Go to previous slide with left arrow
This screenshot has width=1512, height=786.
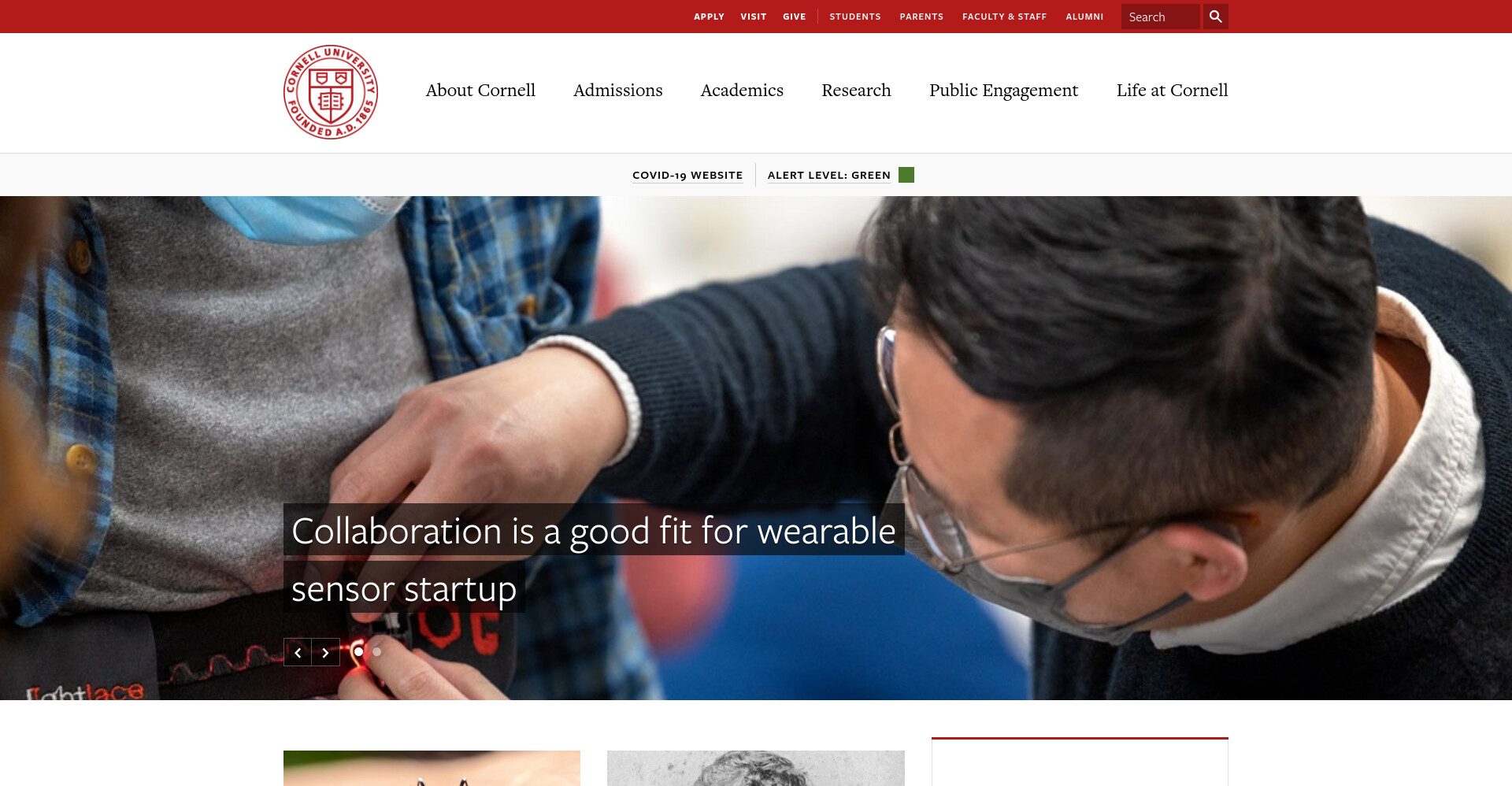pyautogui.click(x=298, y=652)
